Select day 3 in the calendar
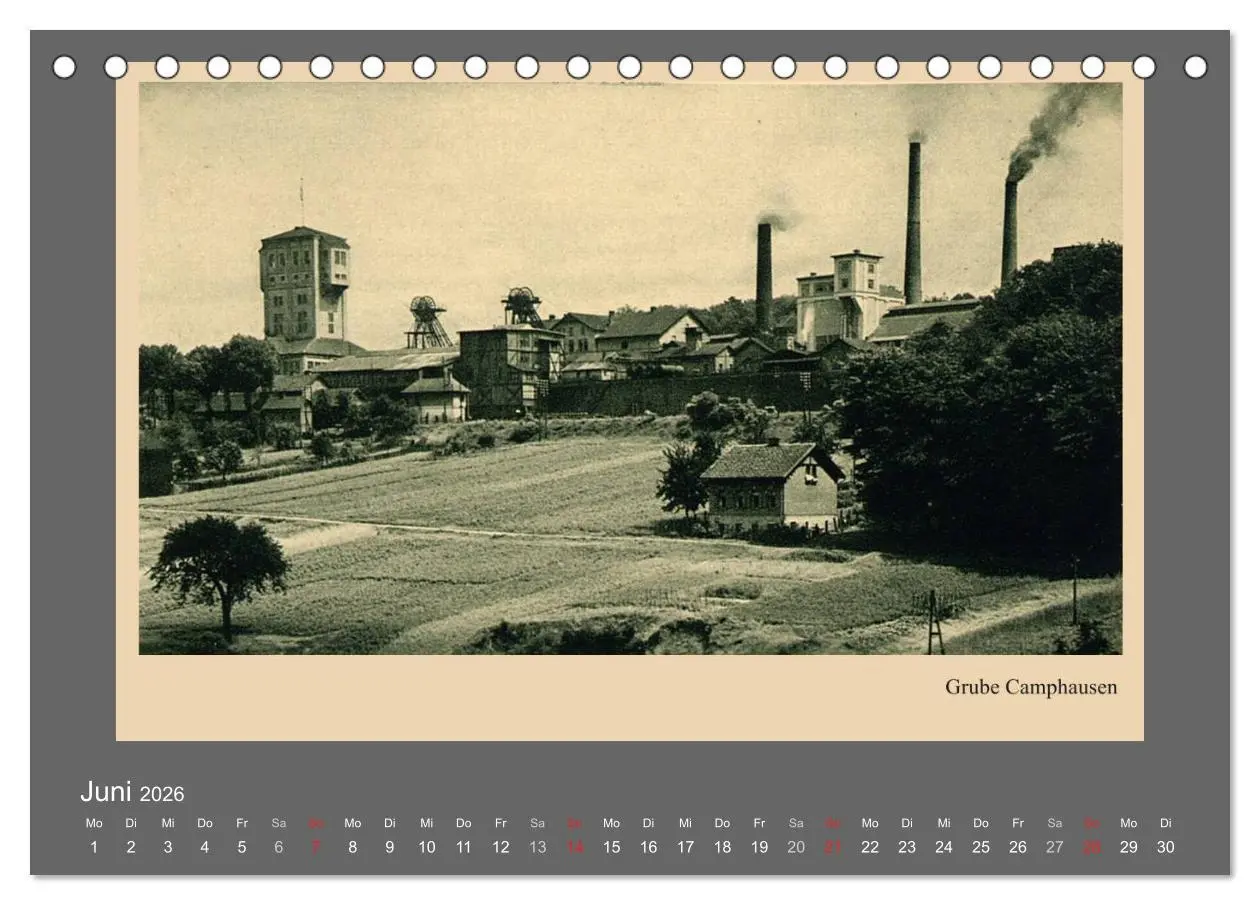 coord(168,847)
